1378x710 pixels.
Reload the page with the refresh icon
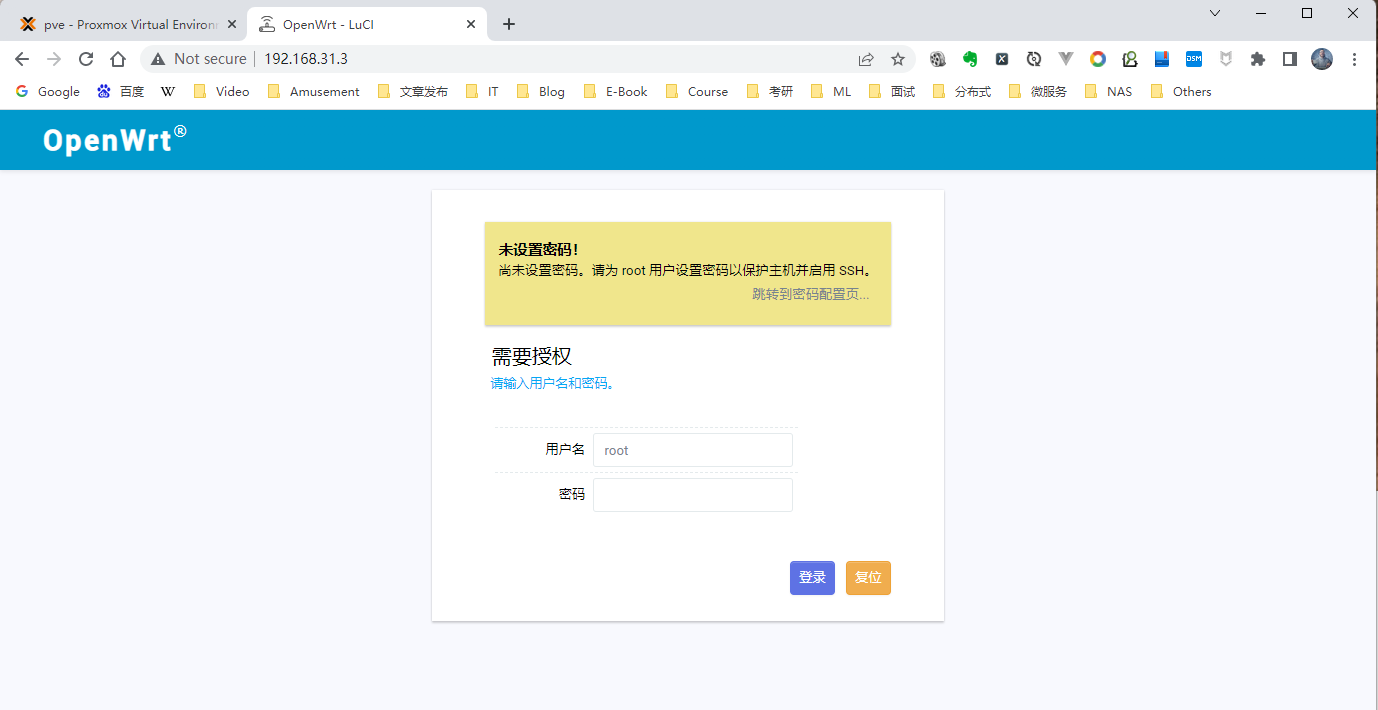point(86,59)
